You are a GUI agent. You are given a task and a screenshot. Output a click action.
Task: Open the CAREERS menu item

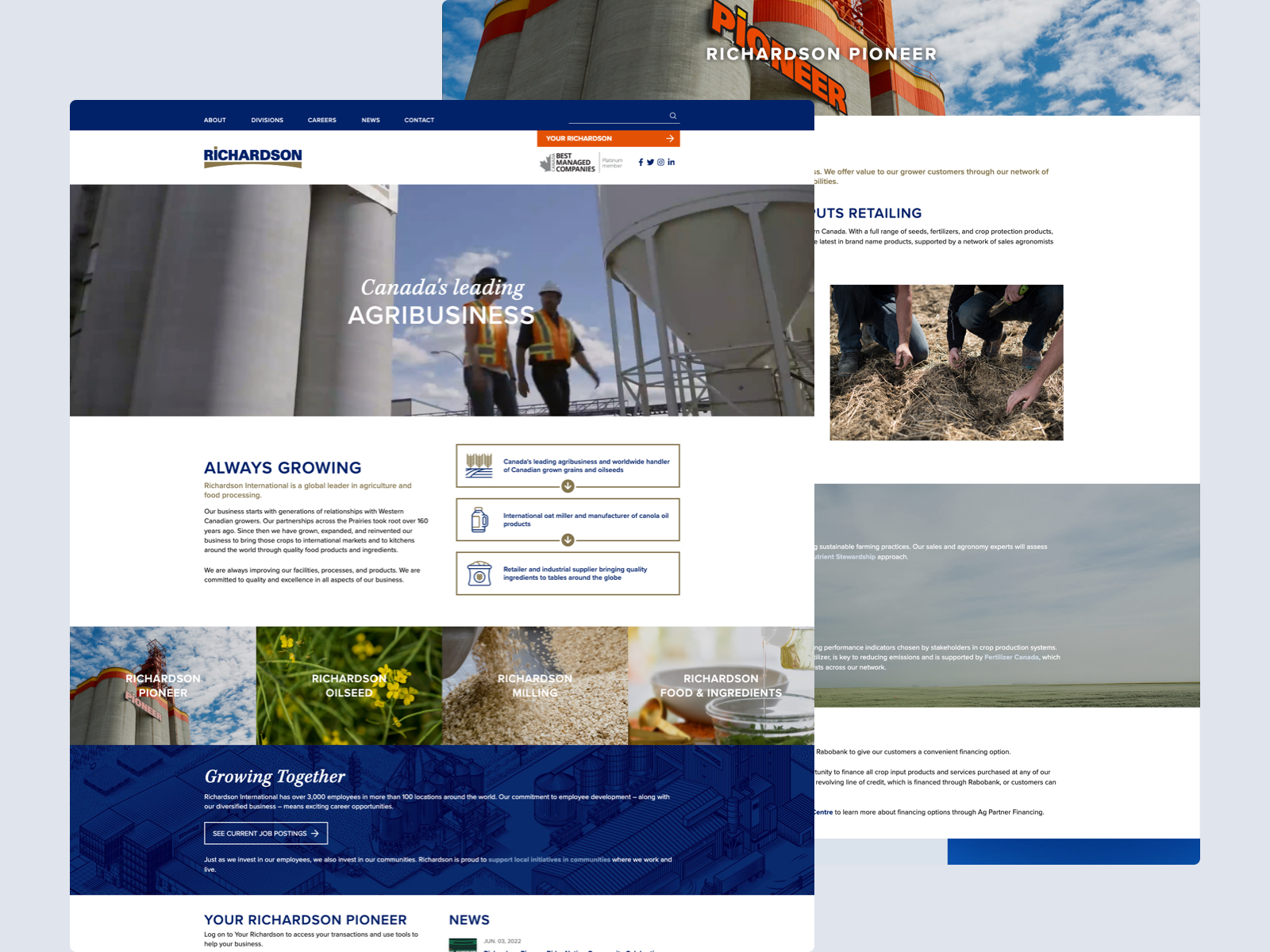tap(321, 120)
